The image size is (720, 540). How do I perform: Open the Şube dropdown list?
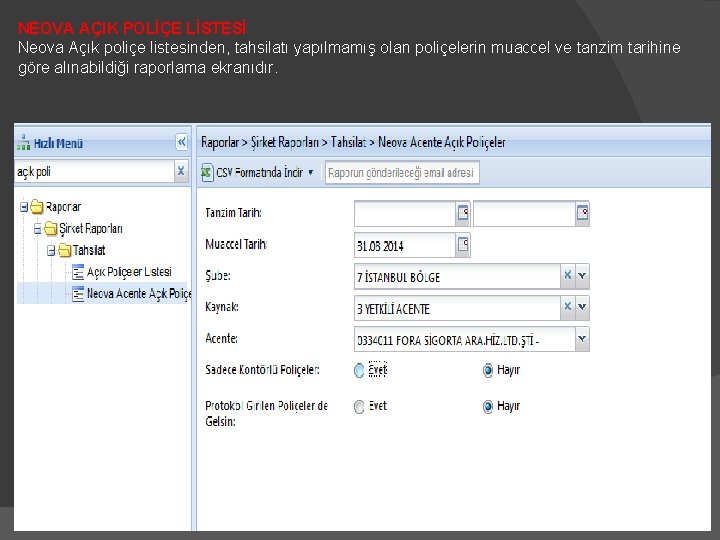[x=582, y=276]
